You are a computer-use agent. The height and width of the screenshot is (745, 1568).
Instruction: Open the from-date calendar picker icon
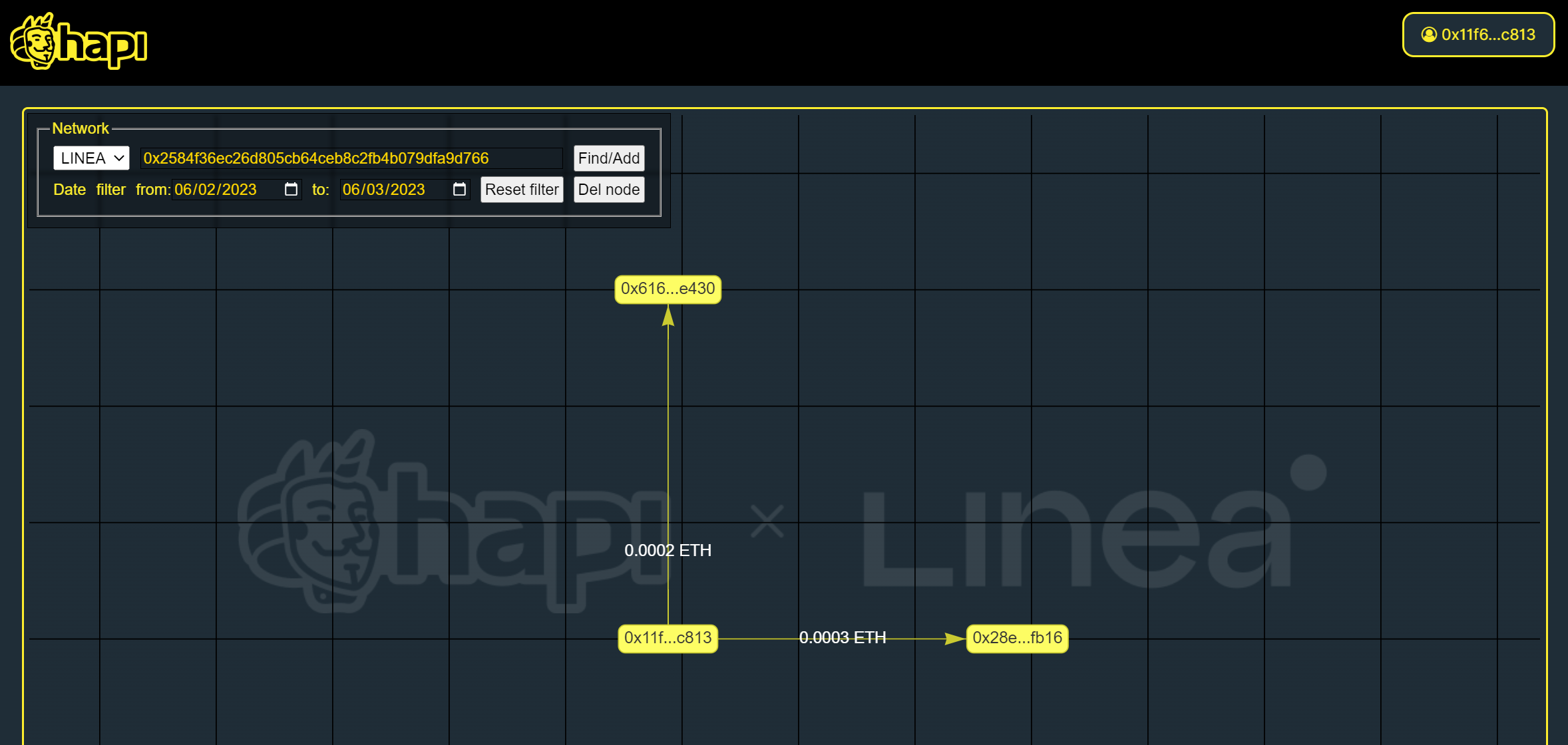click(x=291, y=190)
